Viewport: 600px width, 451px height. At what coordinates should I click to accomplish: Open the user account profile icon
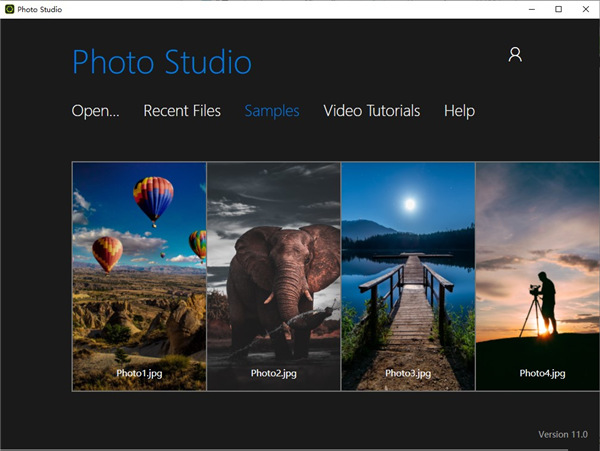[515, 54]
